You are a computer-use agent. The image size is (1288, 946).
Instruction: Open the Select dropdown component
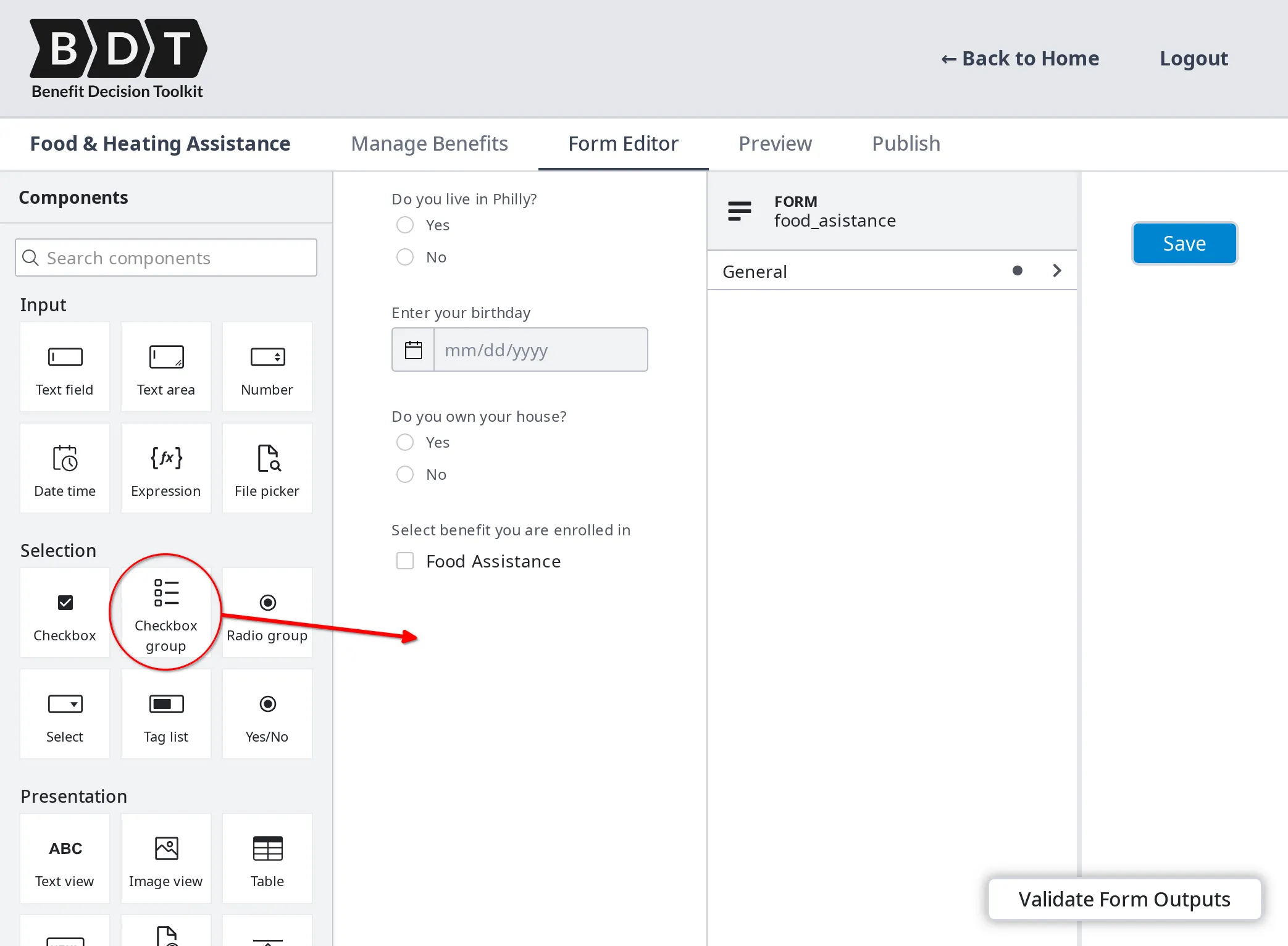(64, 714)
